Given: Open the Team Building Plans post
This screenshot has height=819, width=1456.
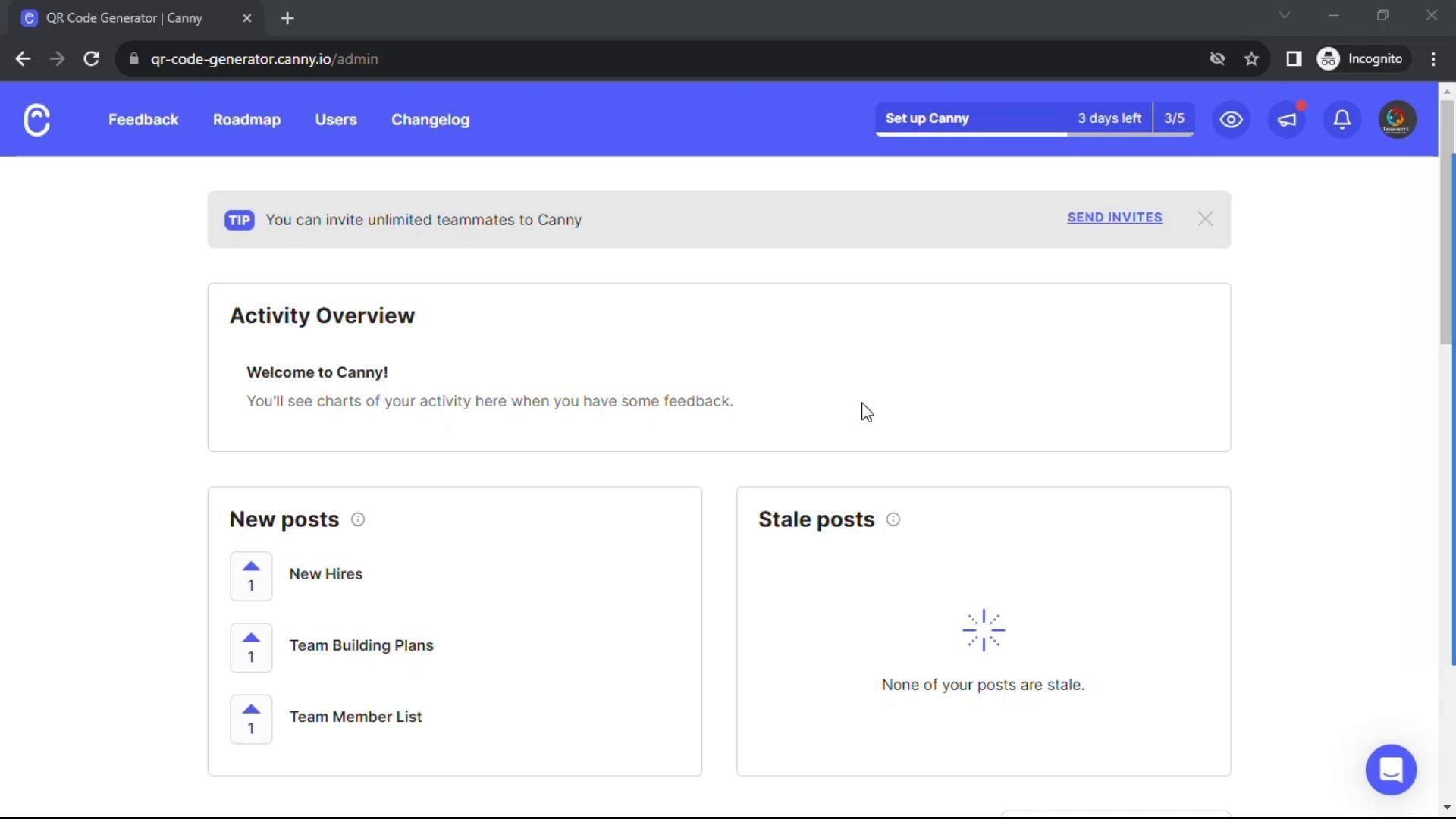Looking at the screenshot, I should click(x=361, y=645).
